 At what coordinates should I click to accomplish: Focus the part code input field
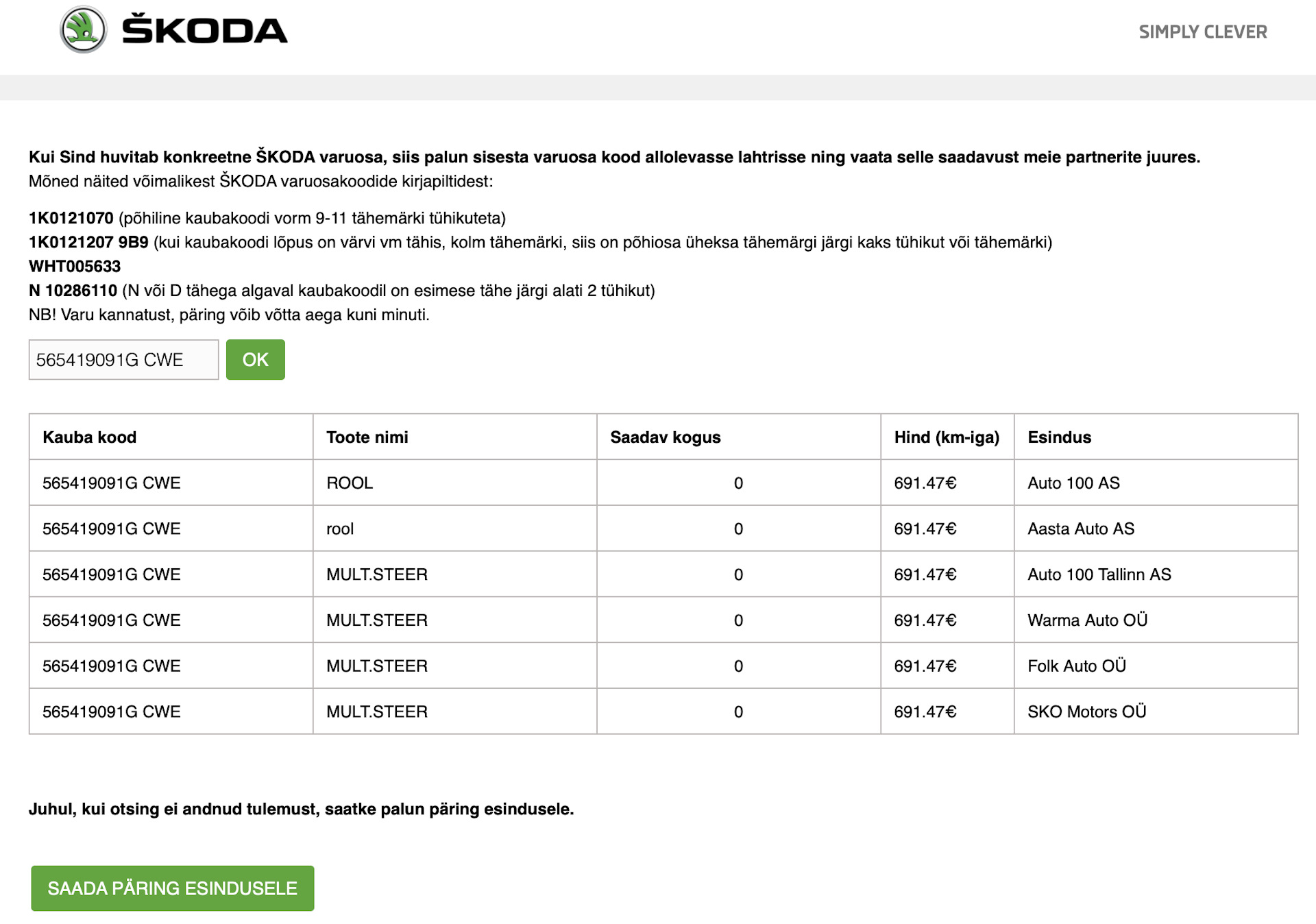(123, 360)
